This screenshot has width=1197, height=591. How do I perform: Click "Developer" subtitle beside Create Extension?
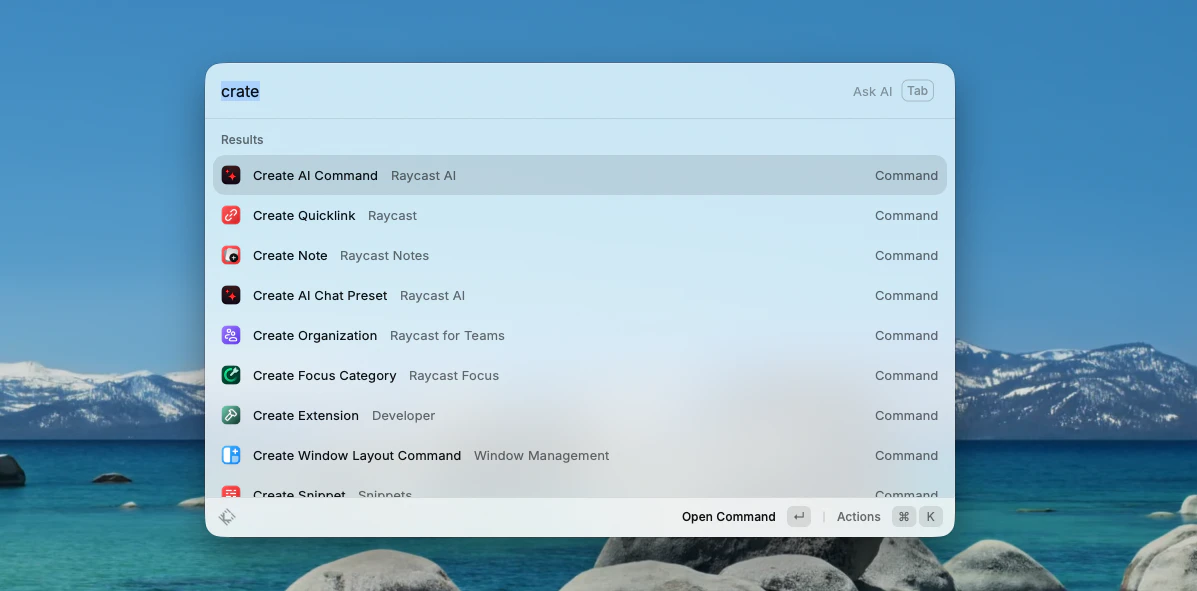(x=403, y=416)
